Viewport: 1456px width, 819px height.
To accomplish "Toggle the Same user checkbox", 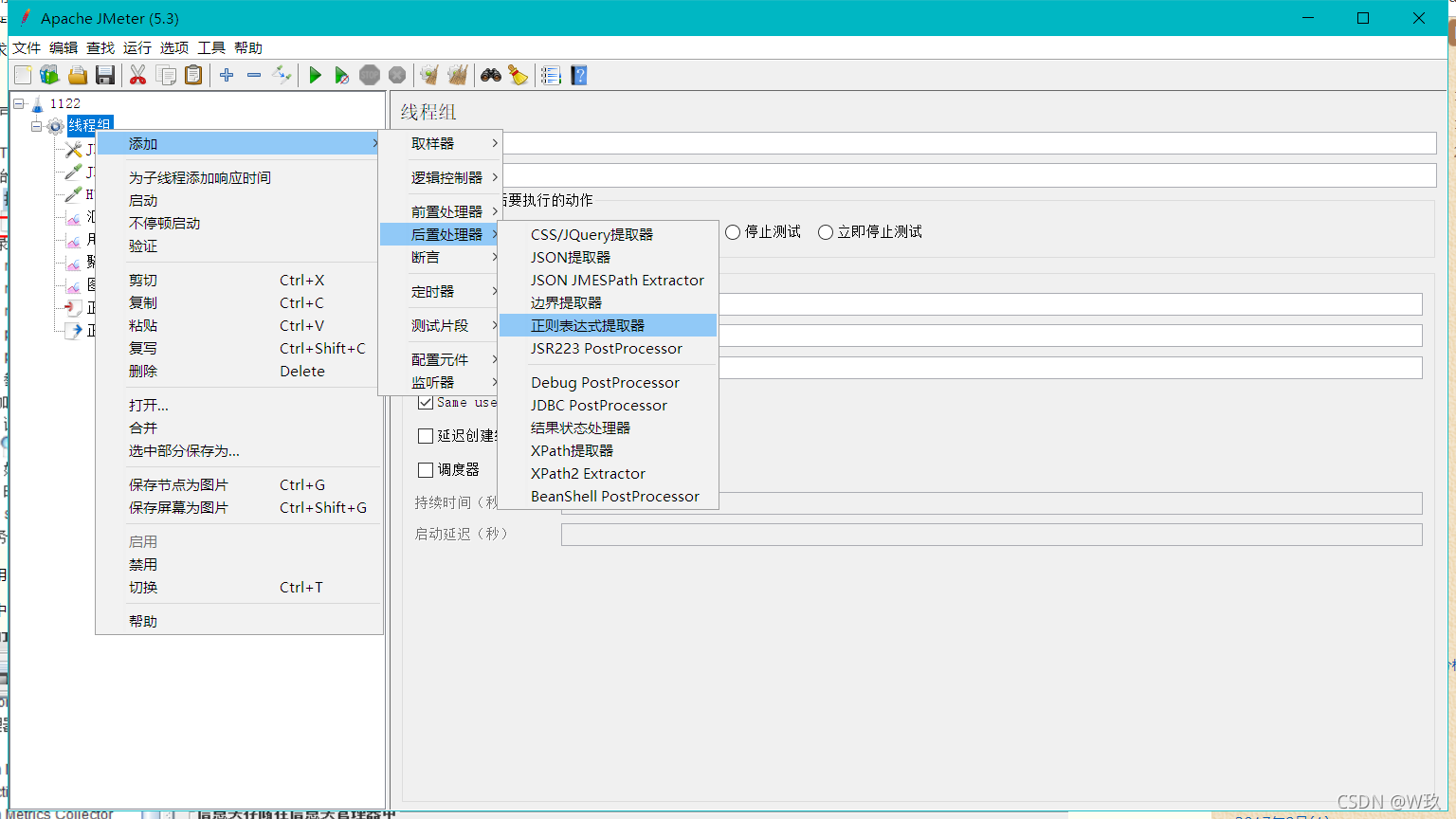I will [426, 402].
